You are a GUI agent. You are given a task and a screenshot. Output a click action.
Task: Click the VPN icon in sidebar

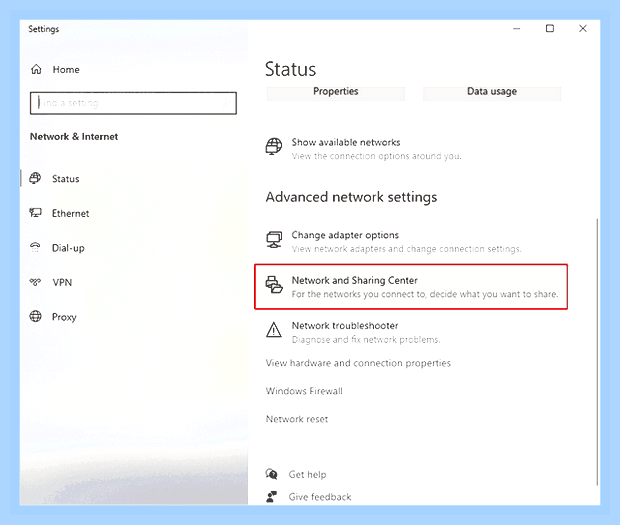pyautogui.click(x=35, y=282)
